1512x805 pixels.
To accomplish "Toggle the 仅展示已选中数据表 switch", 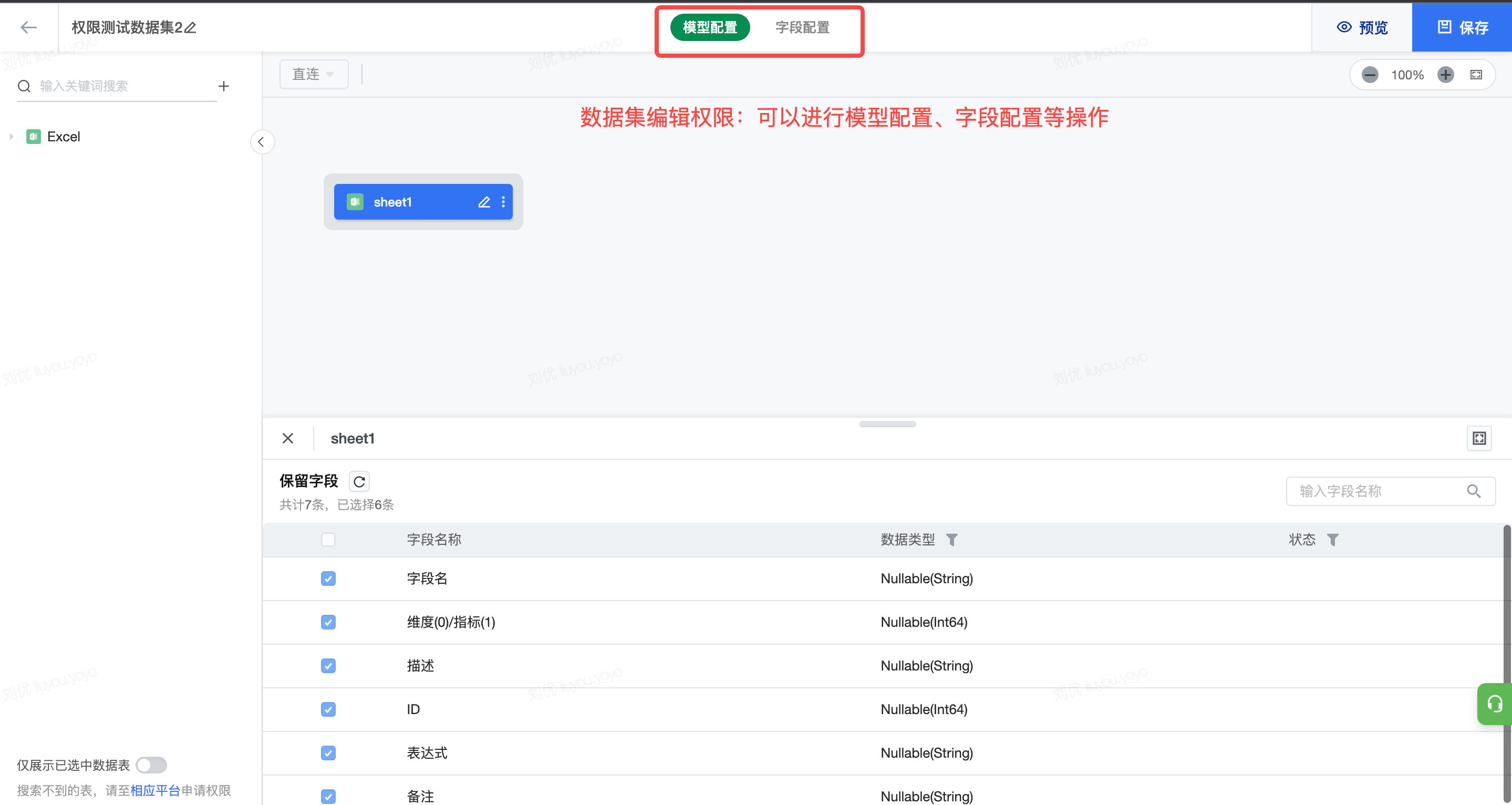I will coord(151,765).
